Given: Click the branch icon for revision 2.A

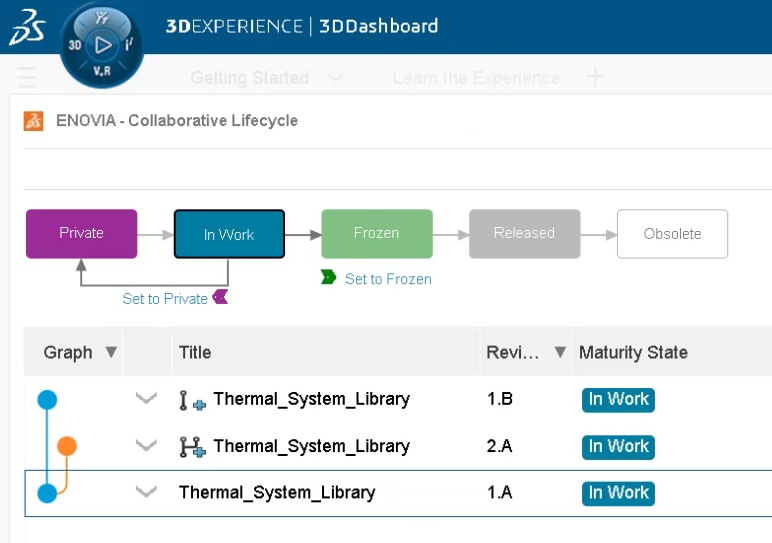Looking at the screenshot, I should [x=192, y=447].
